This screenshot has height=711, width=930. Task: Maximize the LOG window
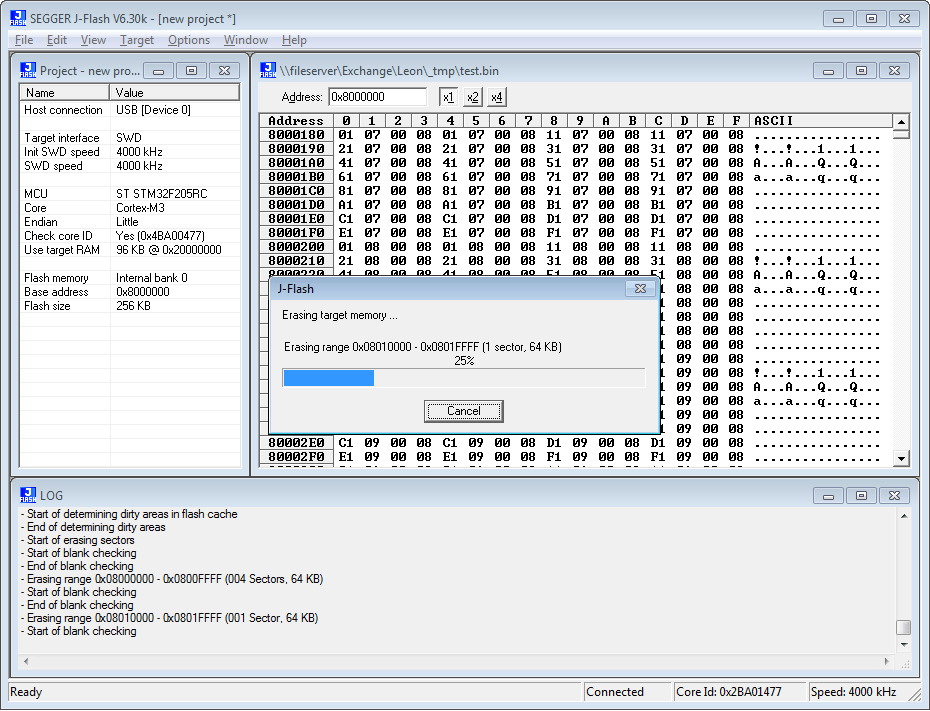click(x=861, y=495)
